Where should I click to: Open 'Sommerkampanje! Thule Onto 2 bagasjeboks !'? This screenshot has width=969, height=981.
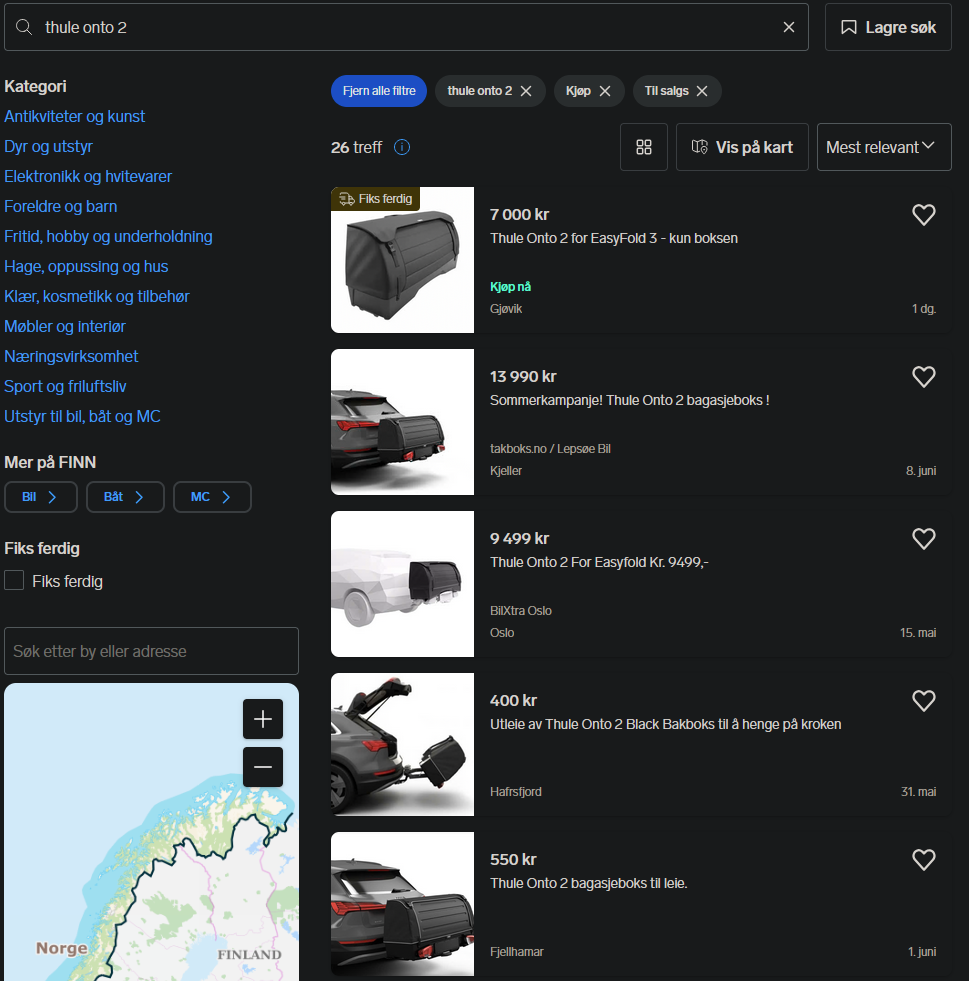point(629,400)
